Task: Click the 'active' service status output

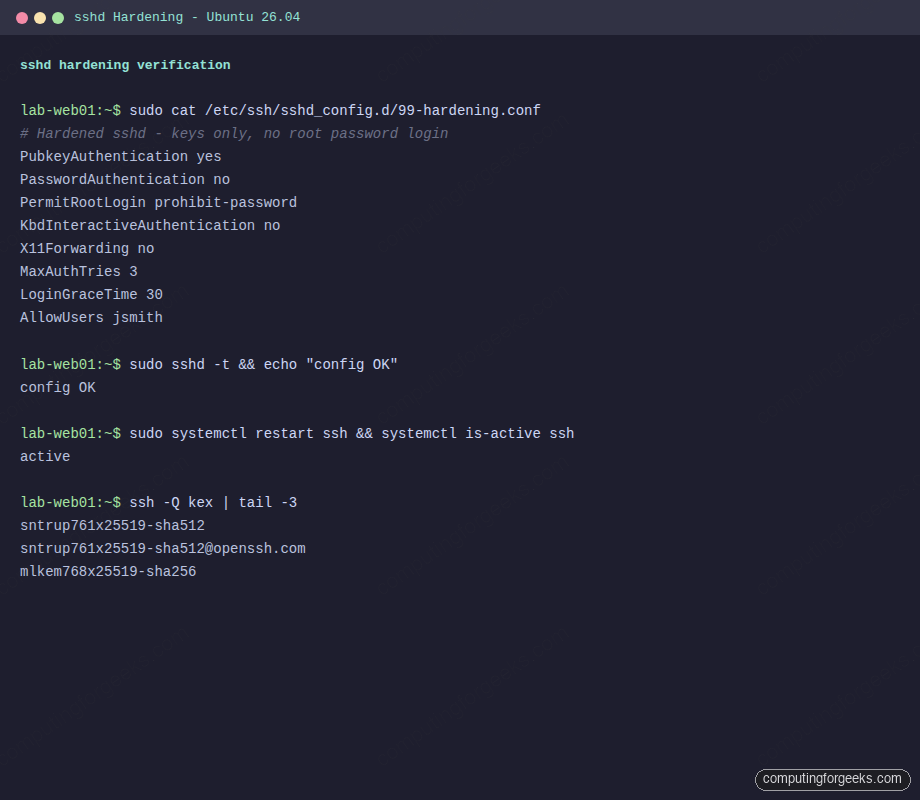Action: 42,456
